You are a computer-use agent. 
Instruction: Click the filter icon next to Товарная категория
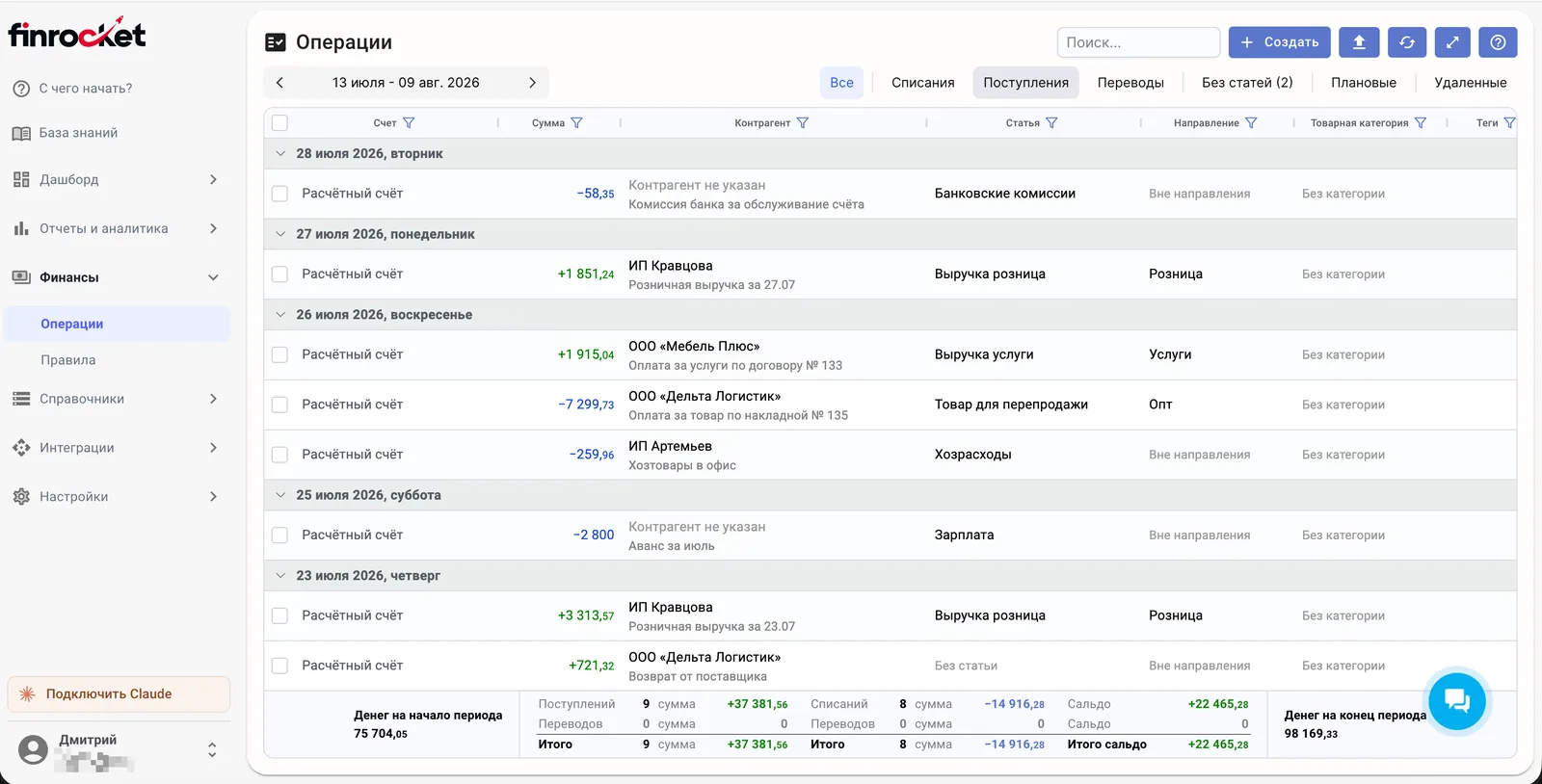1421,123
